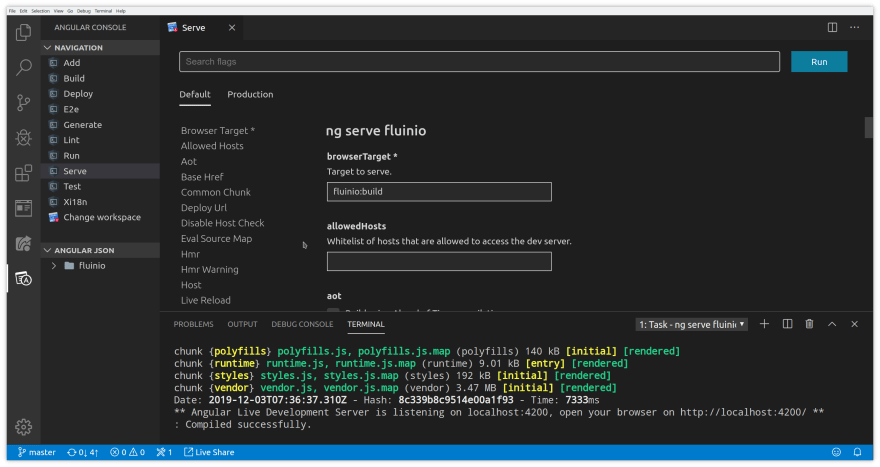Click the browserTarget input field
The width and height of the screenshot is (880, 467).
pyautogui.click(x=439, y=191)
